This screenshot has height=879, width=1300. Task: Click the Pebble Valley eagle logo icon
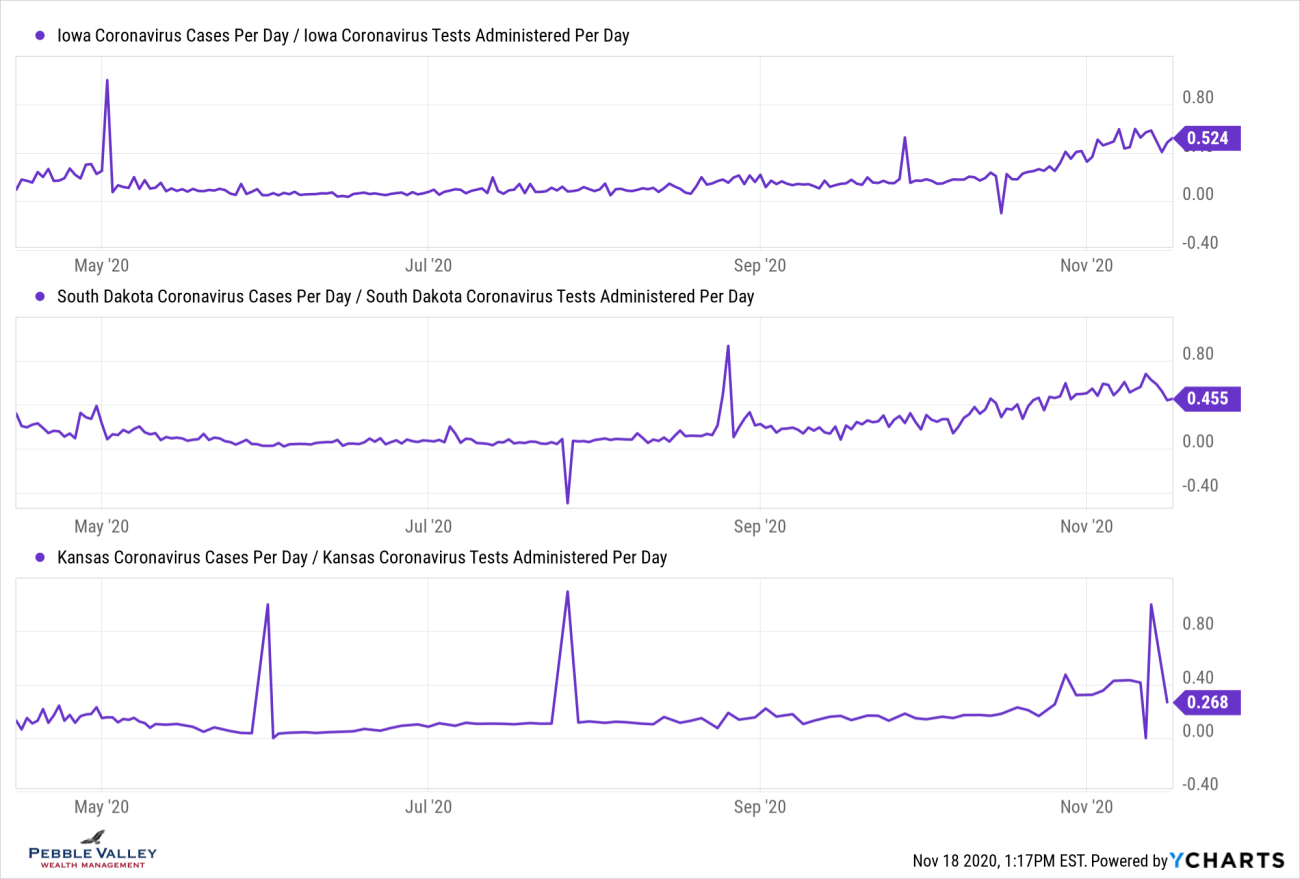pos(93,837)
